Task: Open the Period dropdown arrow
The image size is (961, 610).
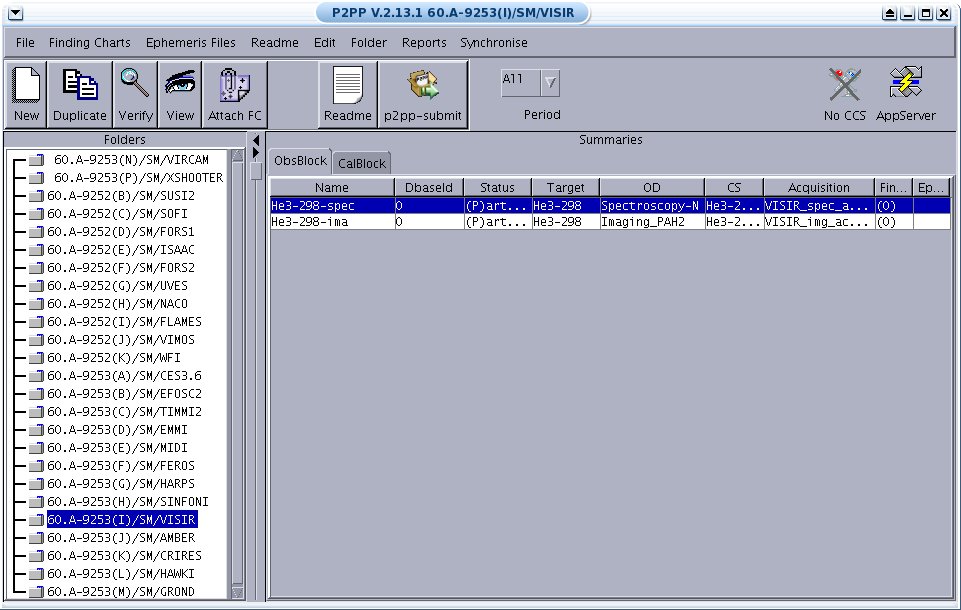Action: tap(550, 82)
